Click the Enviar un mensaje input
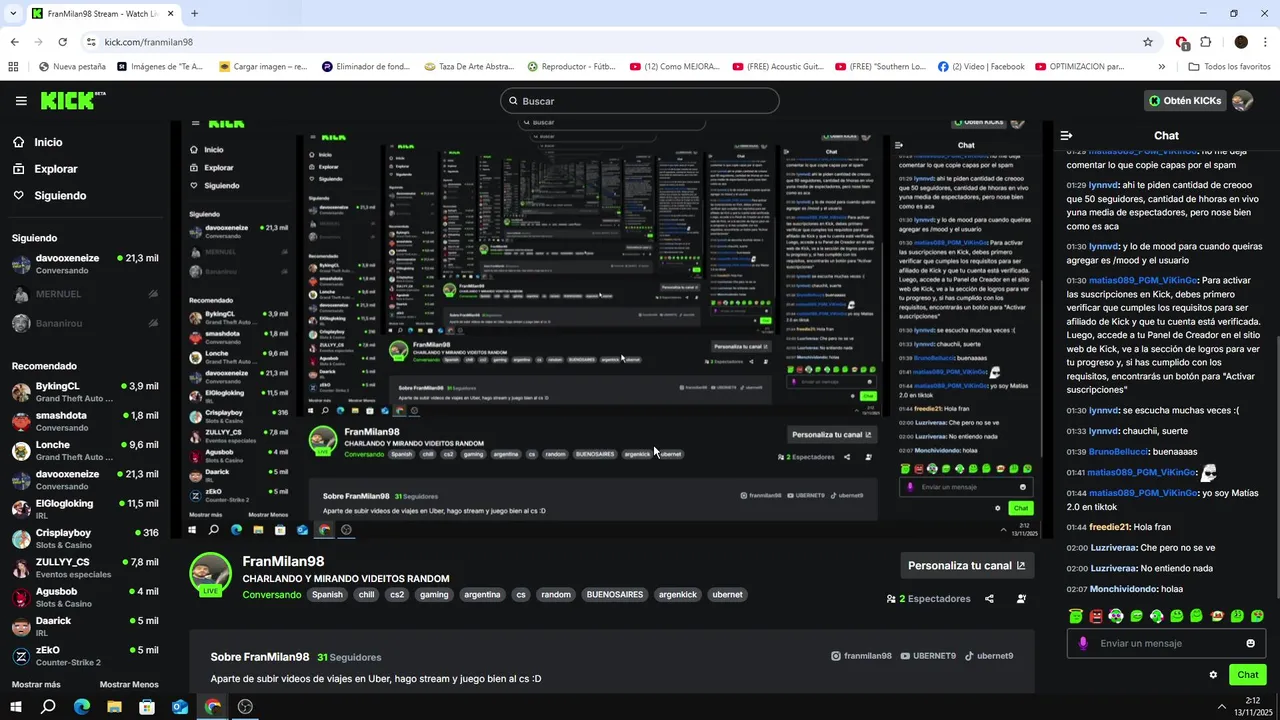Image resolution: width=1280 pixels, height=720 pixels. (x=1166, y=643)
